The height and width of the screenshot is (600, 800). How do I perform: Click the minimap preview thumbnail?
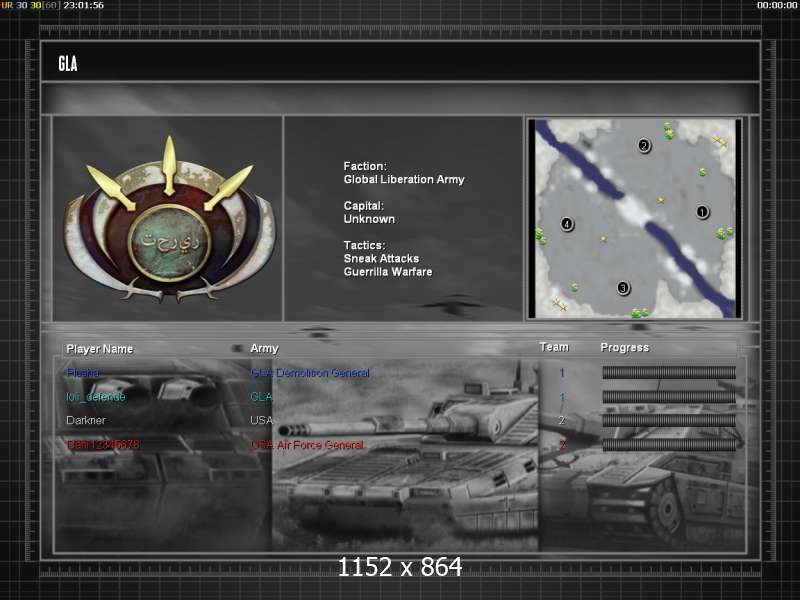tap(634, 218)
